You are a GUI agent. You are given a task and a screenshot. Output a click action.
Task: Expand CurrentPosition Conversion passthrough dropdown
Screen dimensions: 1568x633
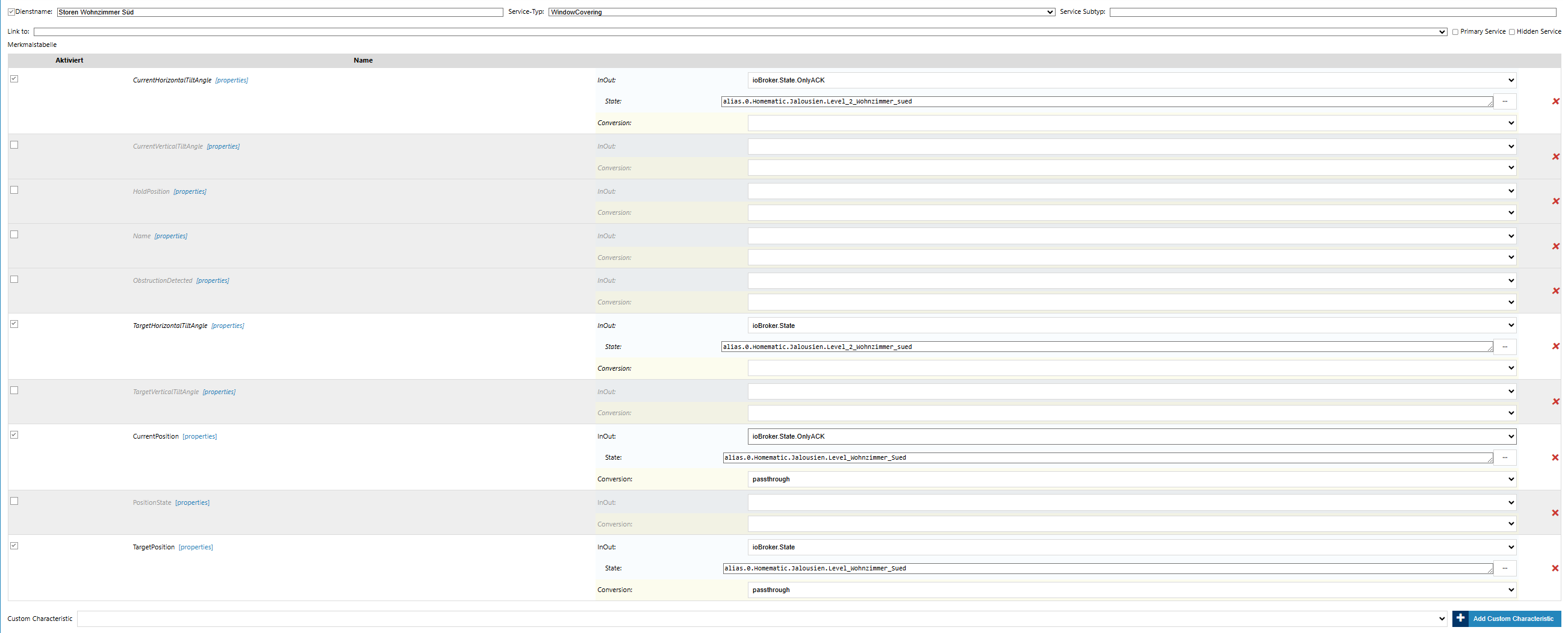[1131, 479]
